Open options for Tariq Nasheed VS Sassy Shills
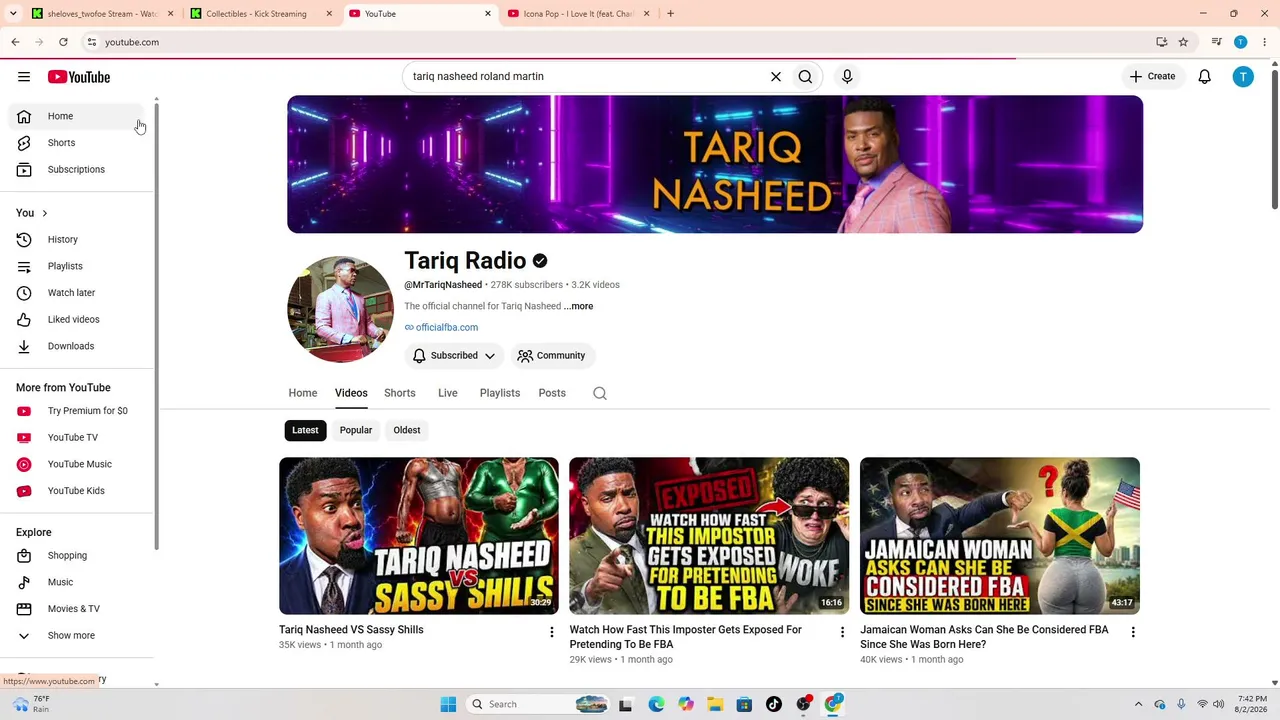Image resolution: width=1280 pixels, height=720 pixels. [551, 632]
